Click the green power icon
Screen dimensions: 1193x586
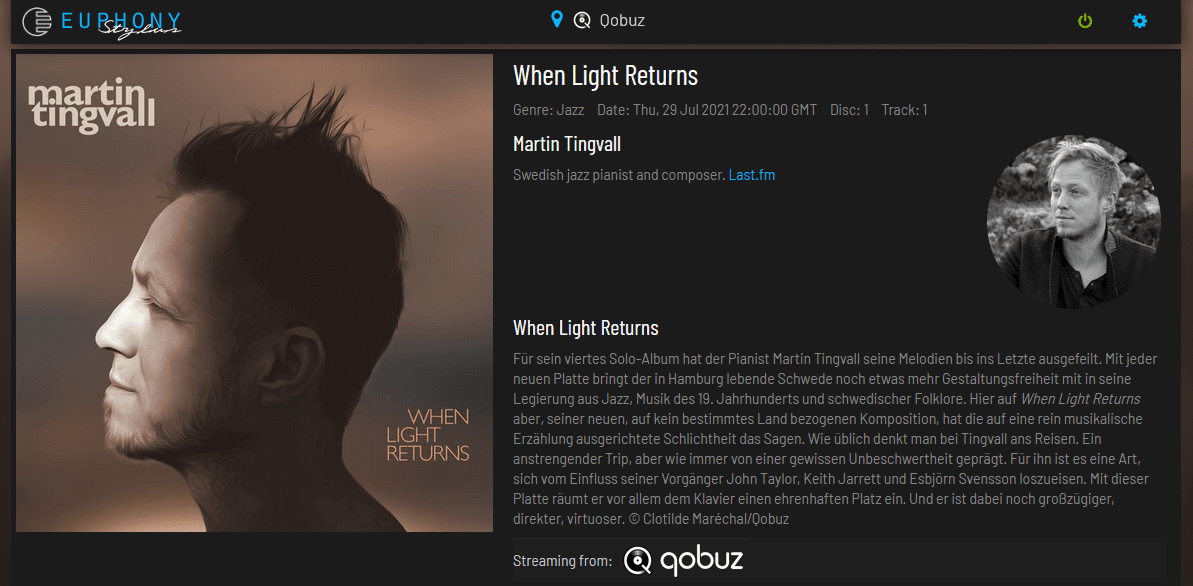click(1085, 21)
